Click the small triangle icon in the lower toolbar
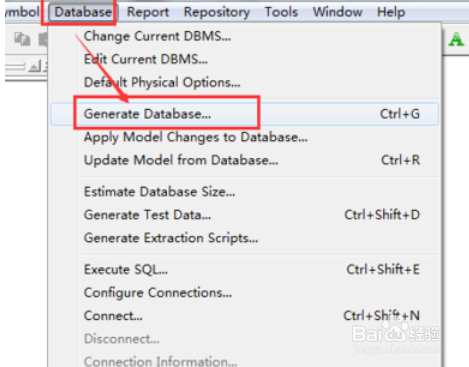This screenshot has width=469, height=367. (x=35, y=66)
